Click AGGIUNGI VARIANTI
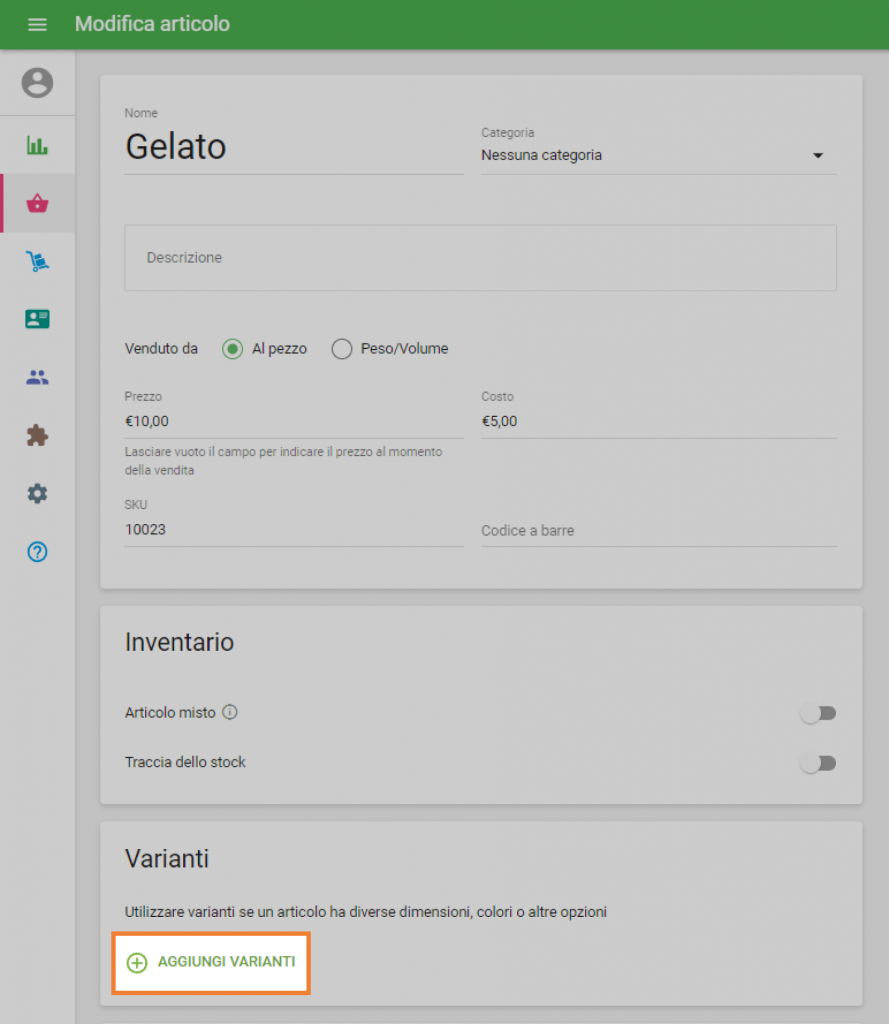Screen dimensions: 889x1024 (x=210, y=962)
